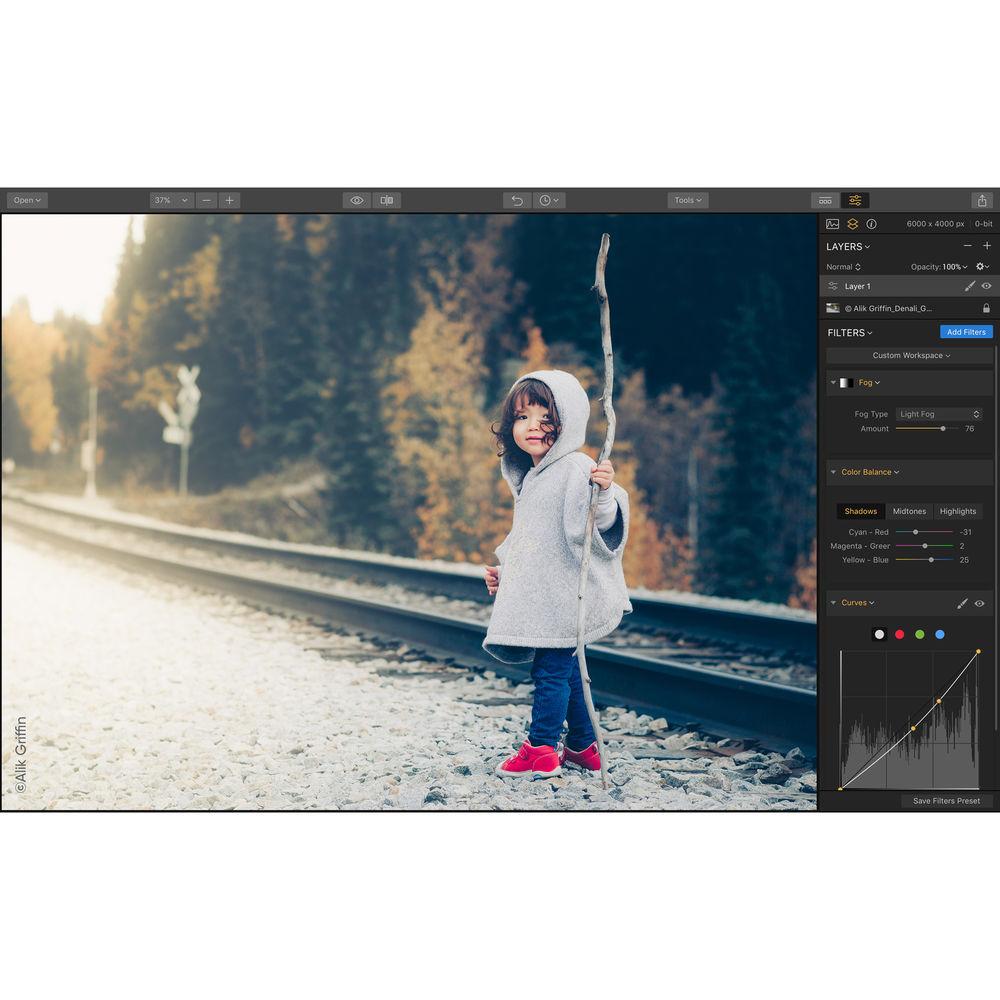Open the zoom percentage 37% dropdown
Viewport: 1000px width, 1000px height.
[170, 200]
